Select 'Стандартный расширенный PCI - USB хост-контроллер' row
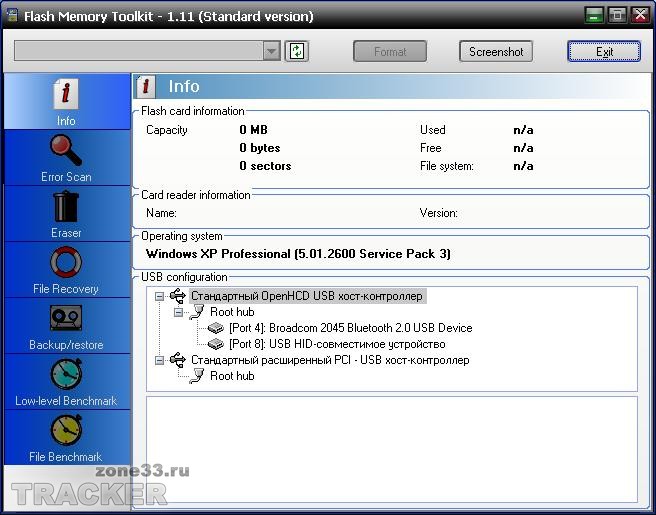 click(x=330, y=360)
